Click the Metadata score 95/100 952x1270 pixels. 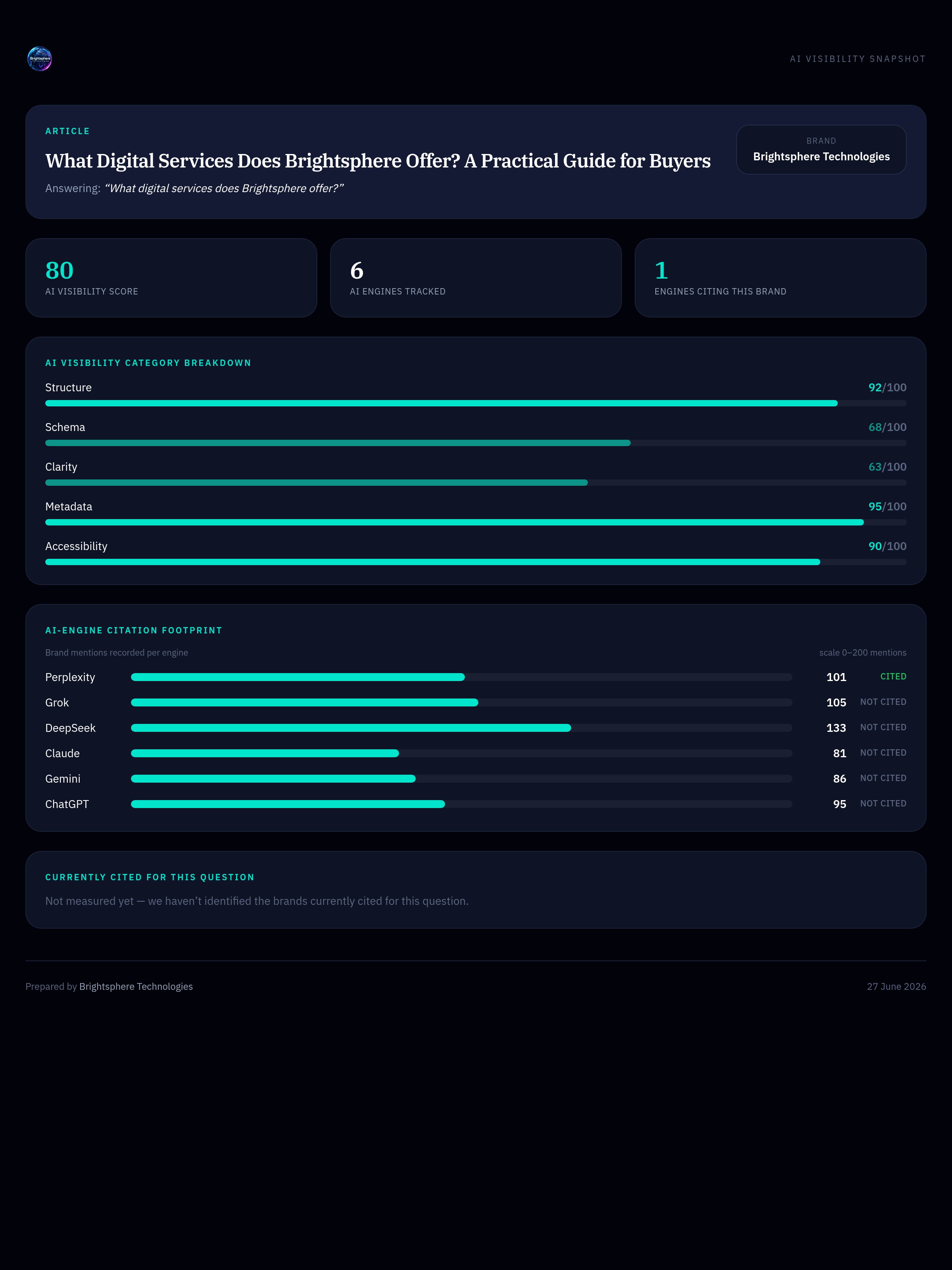tap(887, 506)
